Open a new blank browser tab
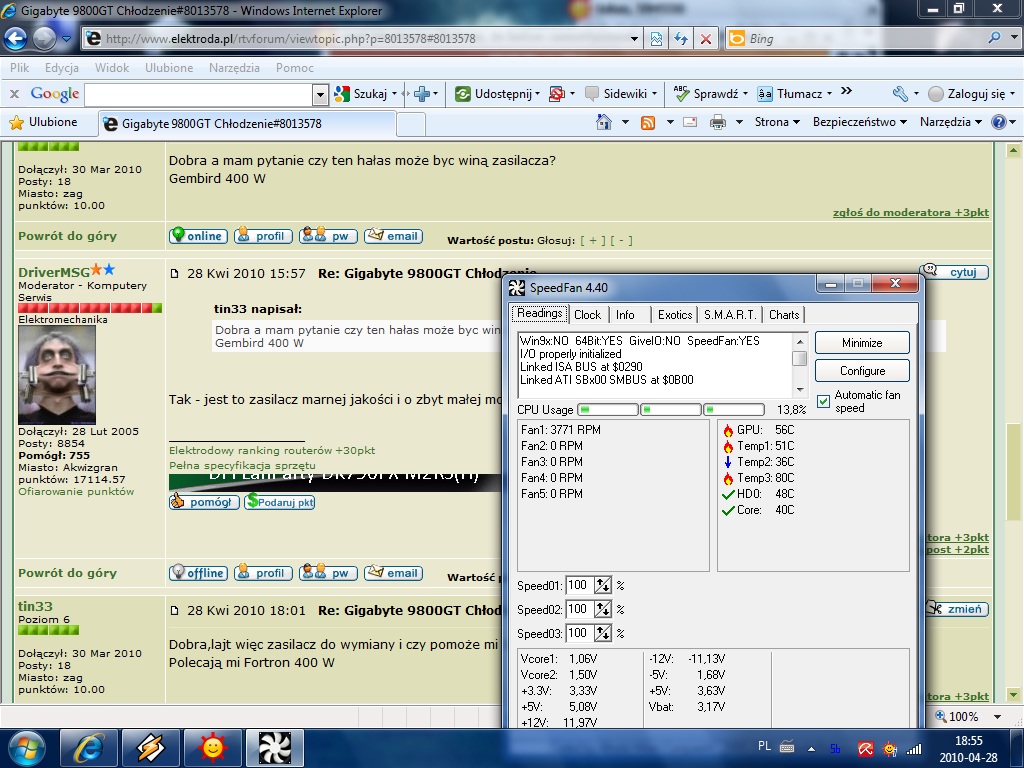This screenshot has height=768, width=1024. tap(411, 123)
